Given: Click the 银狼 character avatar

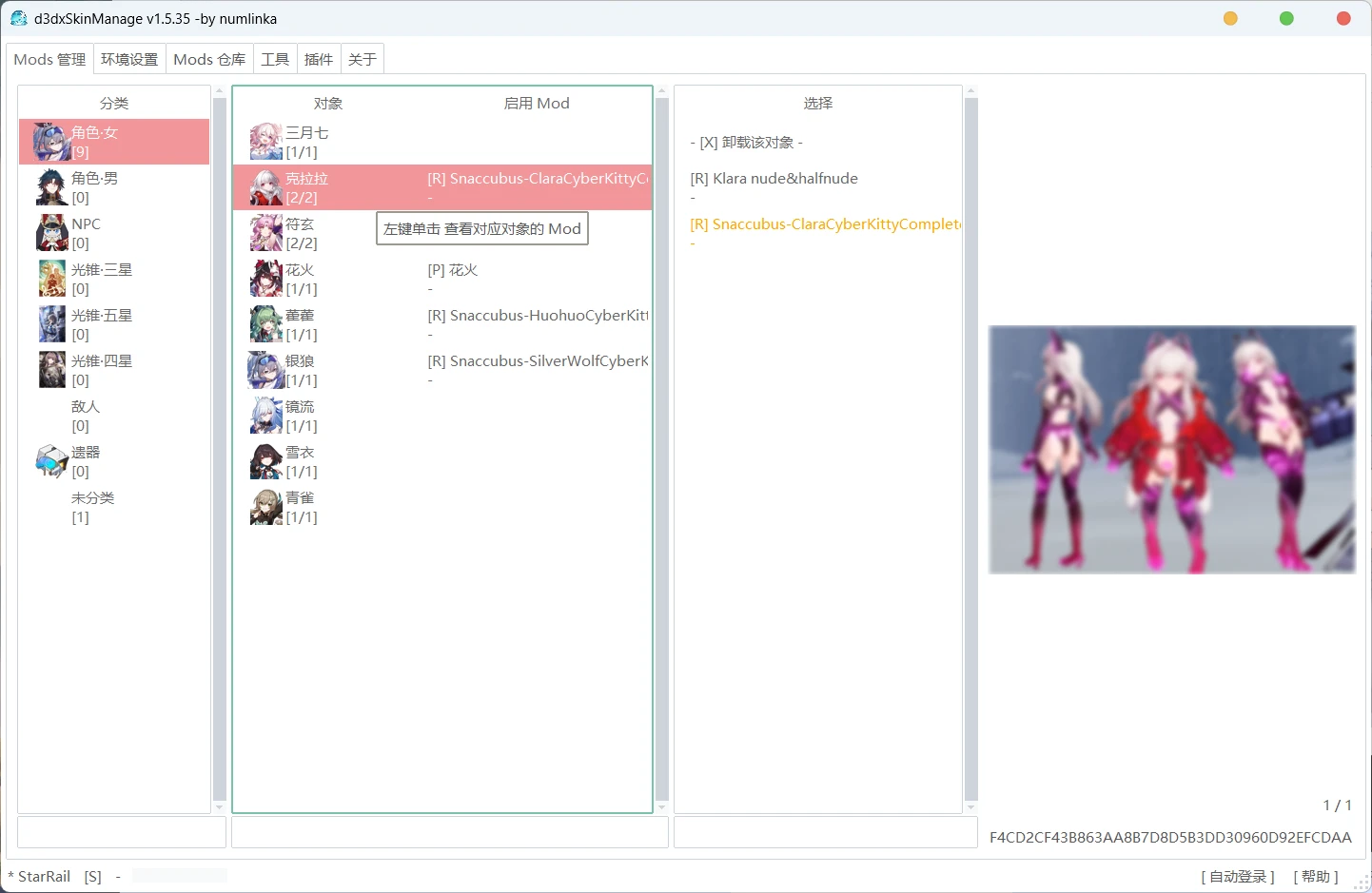Looking at the screenshot, I should [266, 370].
